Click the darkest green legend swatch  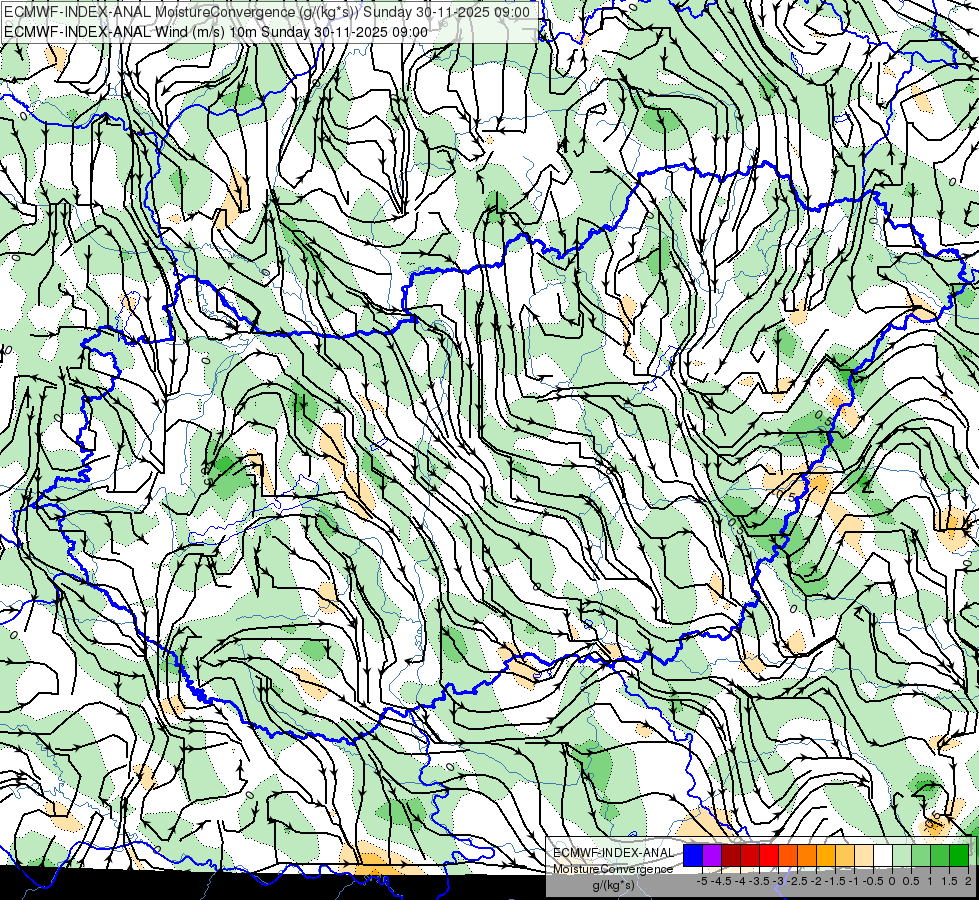pyautogui.click(x=959, y=856)
